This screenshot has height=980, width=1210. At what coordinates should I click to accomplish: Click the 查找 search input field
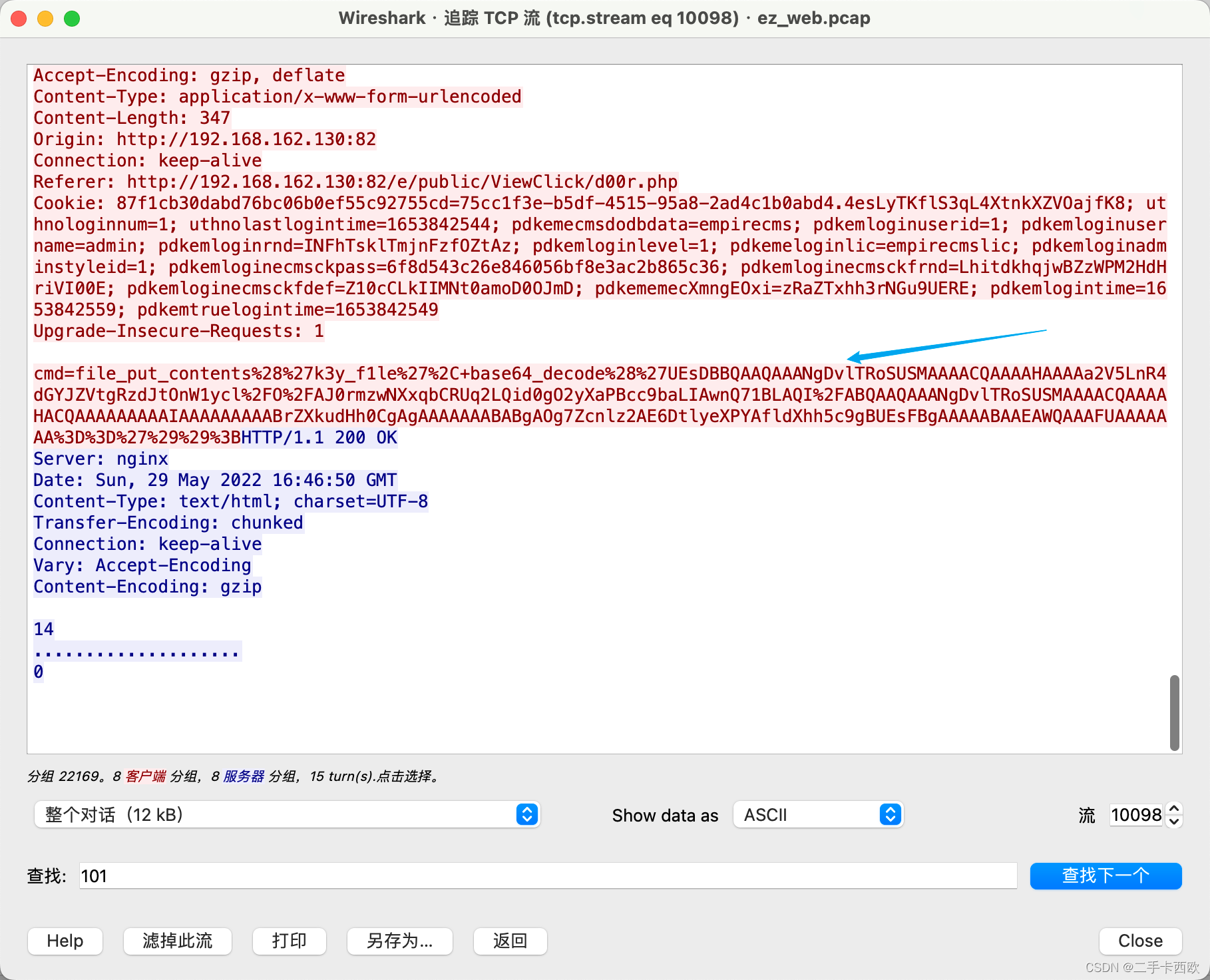pos(548,875)
